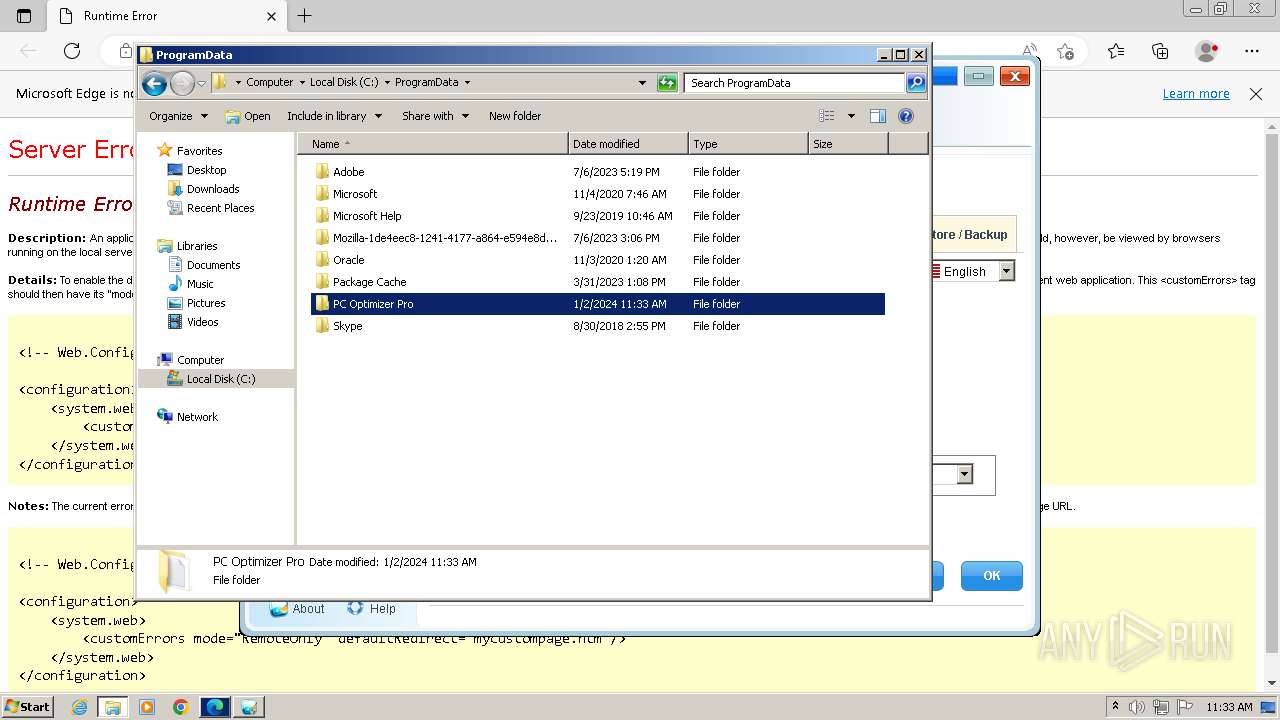Sort by the Name column header
Screen dimensions: 1280x720
coord(433,144)
